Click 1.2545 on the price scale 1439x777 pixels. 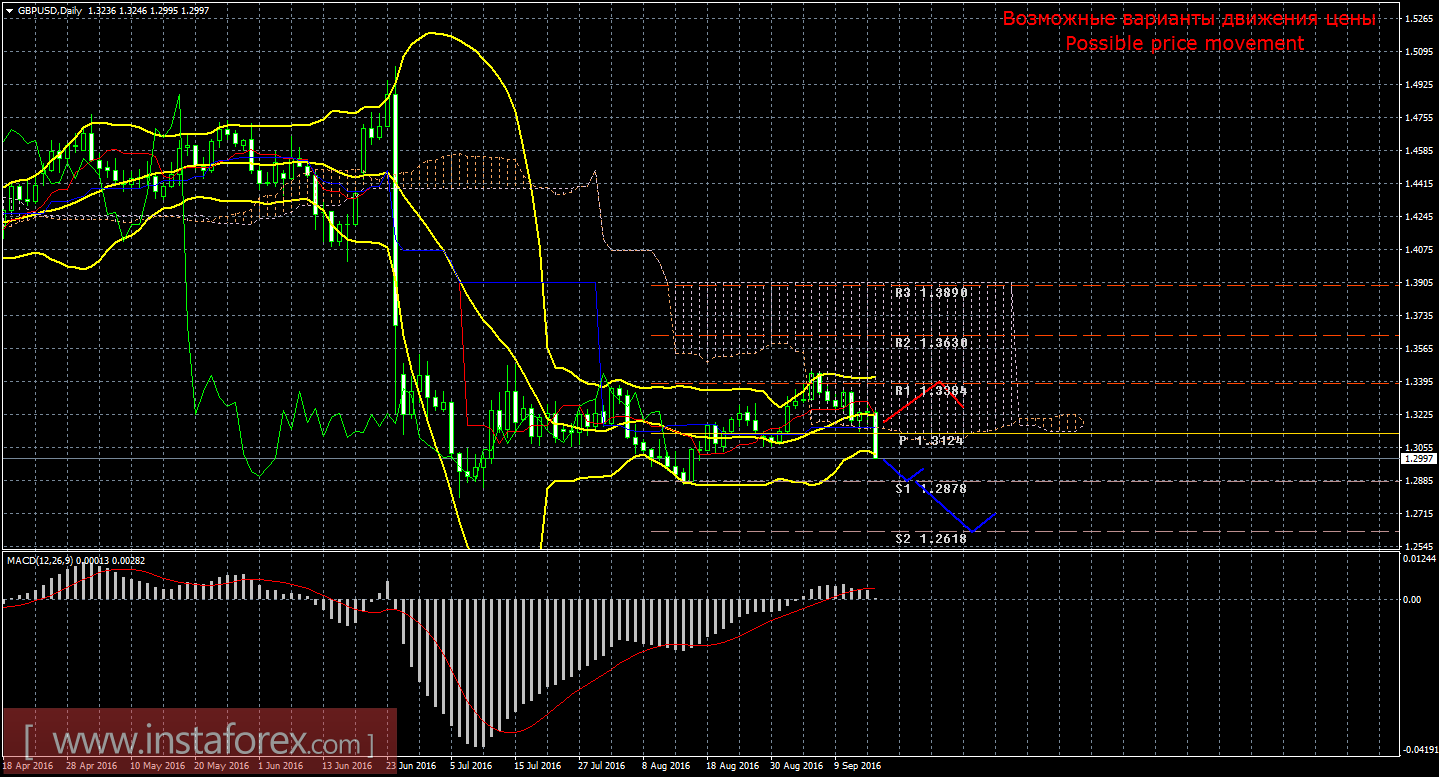point(1418,547)
